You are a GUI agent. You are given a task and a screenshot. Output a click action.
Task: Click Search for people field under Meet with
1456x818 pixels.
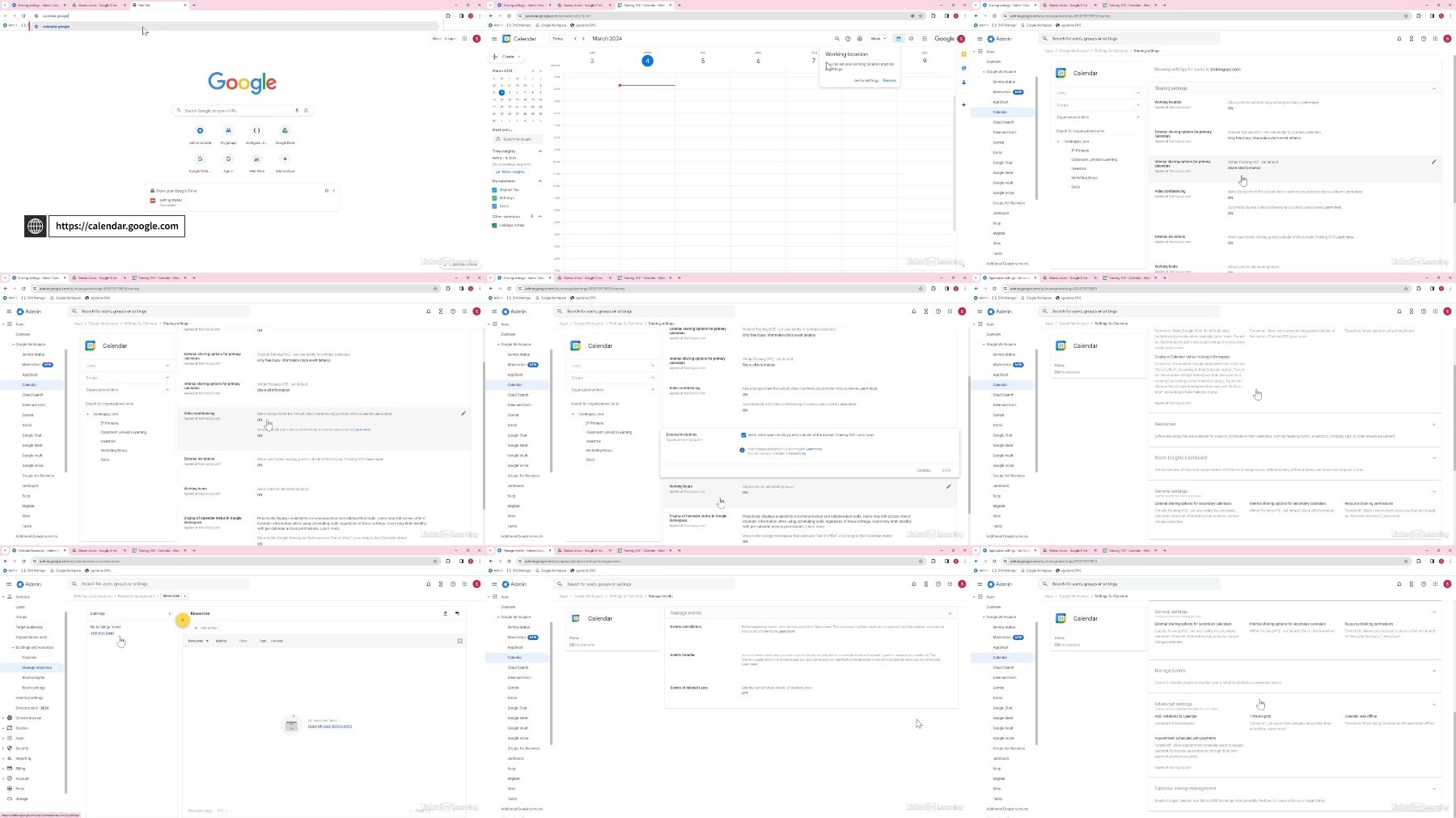[518, 139]
